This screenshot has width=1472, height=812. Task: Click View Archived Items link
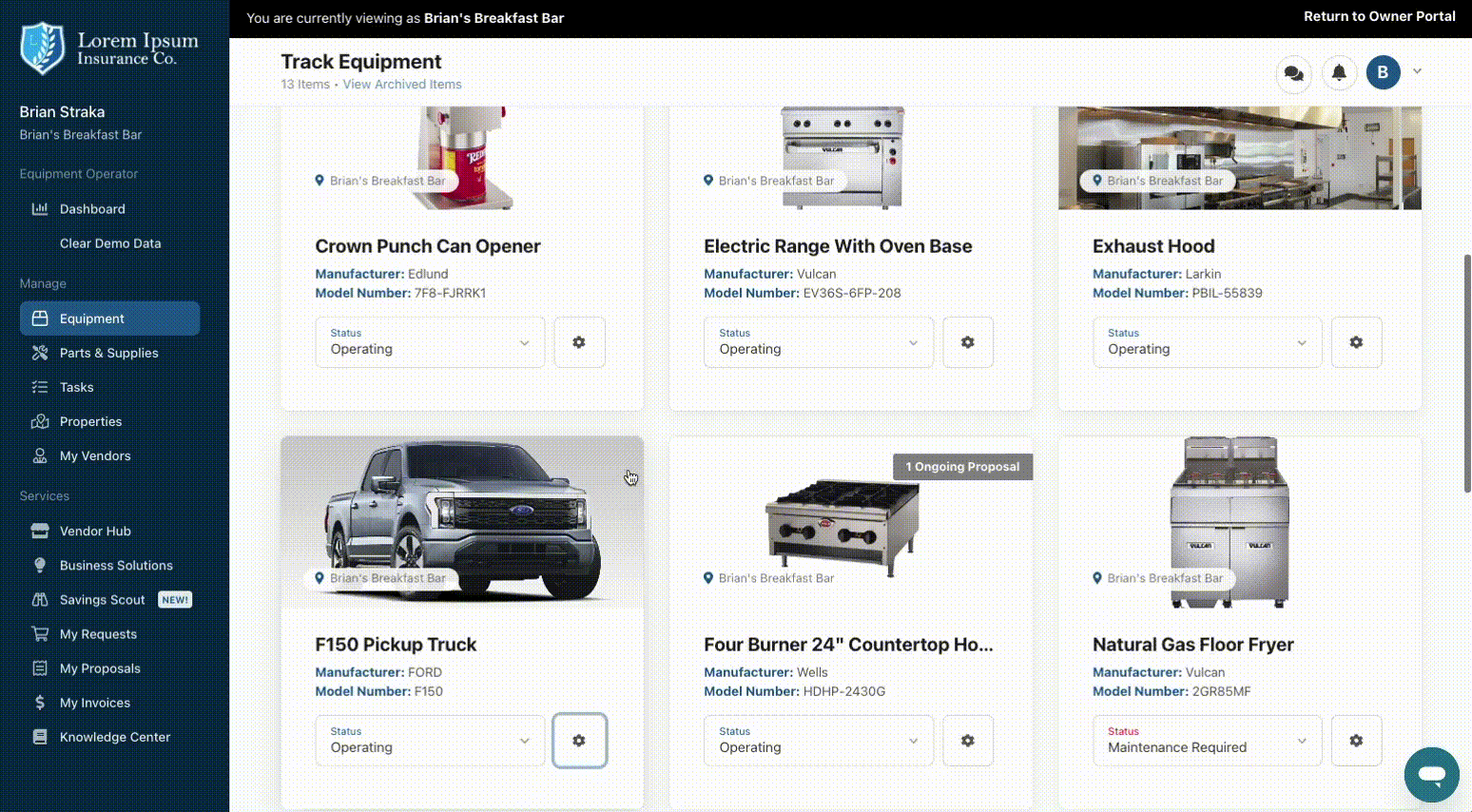pyautogui.click(x=402, y=85)
